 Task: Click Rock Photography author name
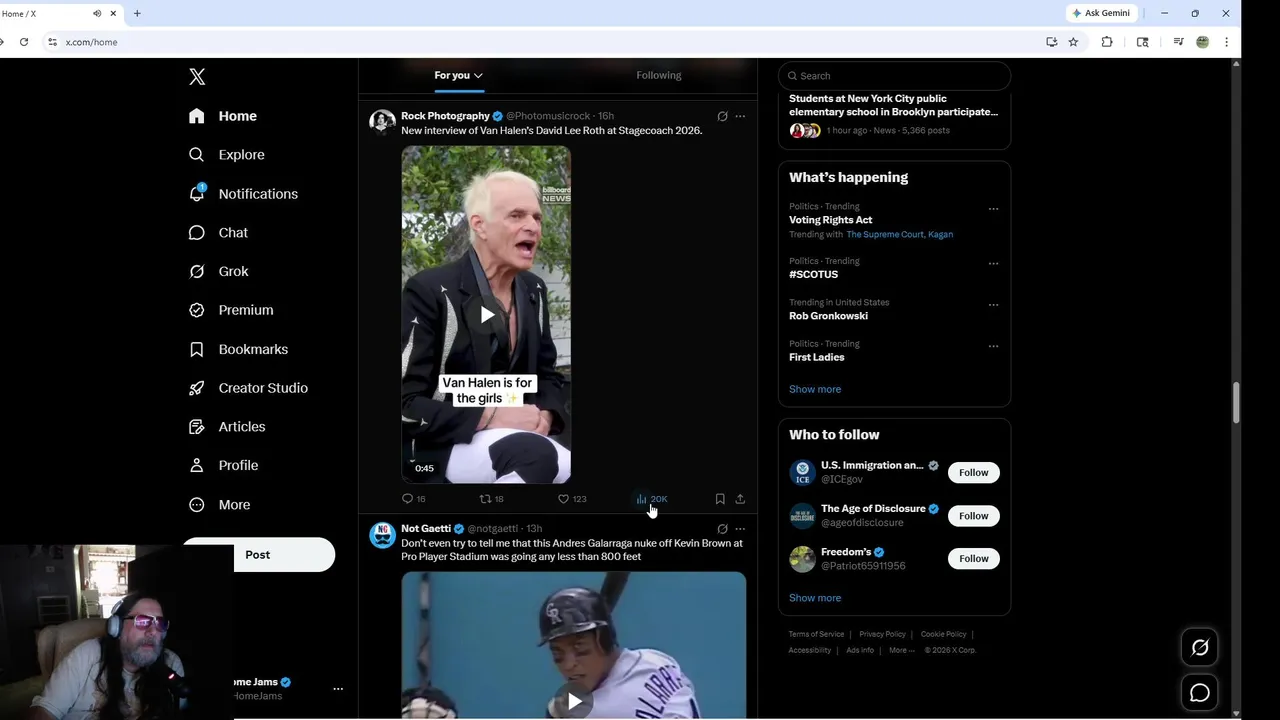click(x=445, y=116)
